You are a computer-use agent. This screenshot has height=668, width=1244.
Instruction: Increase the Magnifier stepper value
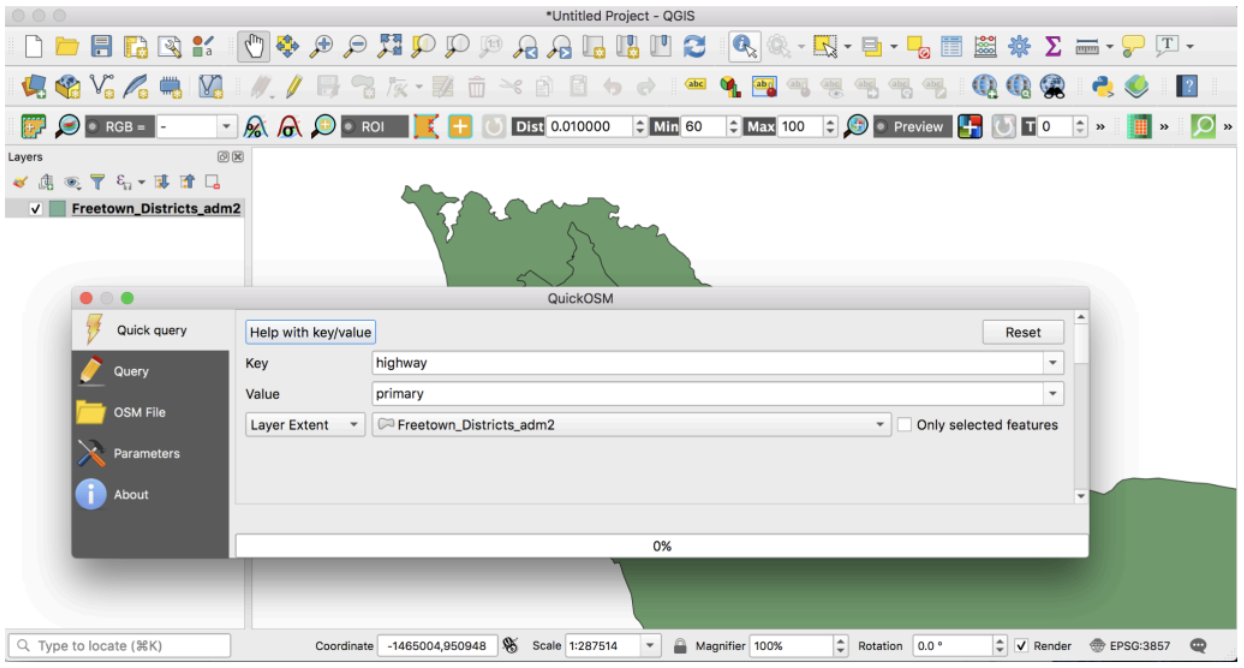(x=840, y=641)
